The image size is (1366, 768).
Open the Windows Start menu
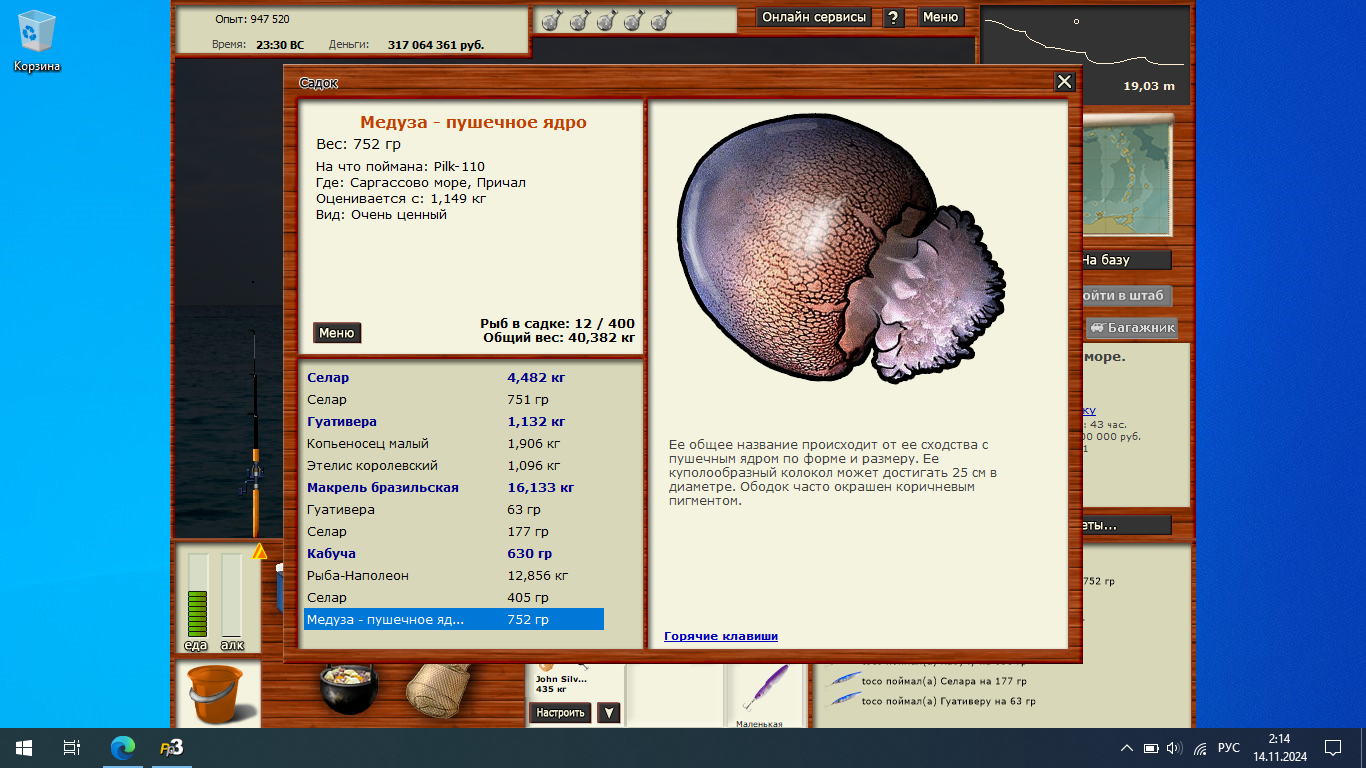pyautogui.click(x=24, y=747)
